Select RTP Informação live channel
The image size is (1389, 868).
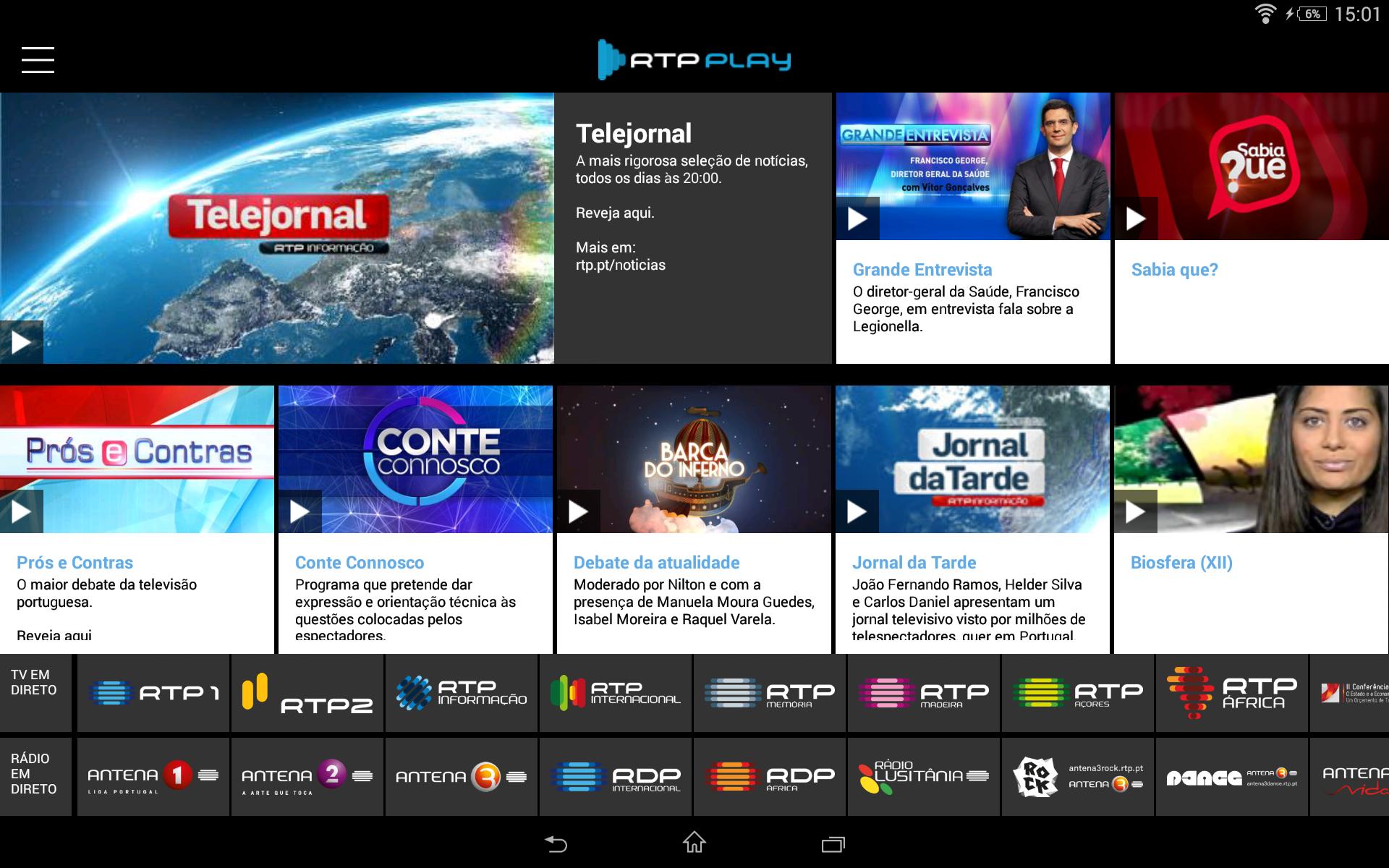[462, 693]
